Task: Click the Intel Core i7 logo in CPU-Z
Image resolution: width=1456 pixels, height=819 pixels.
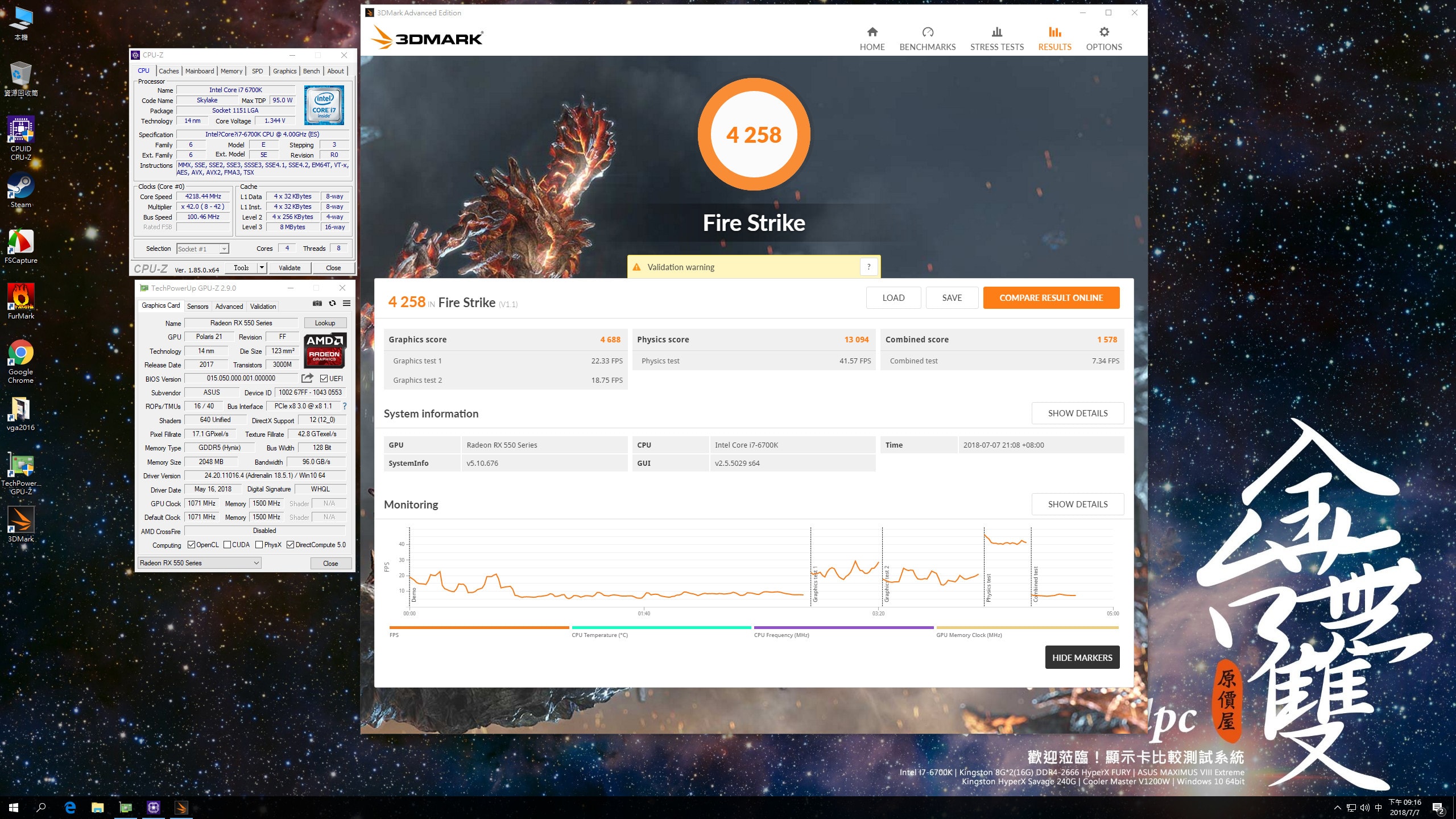Action: (324, 105)
